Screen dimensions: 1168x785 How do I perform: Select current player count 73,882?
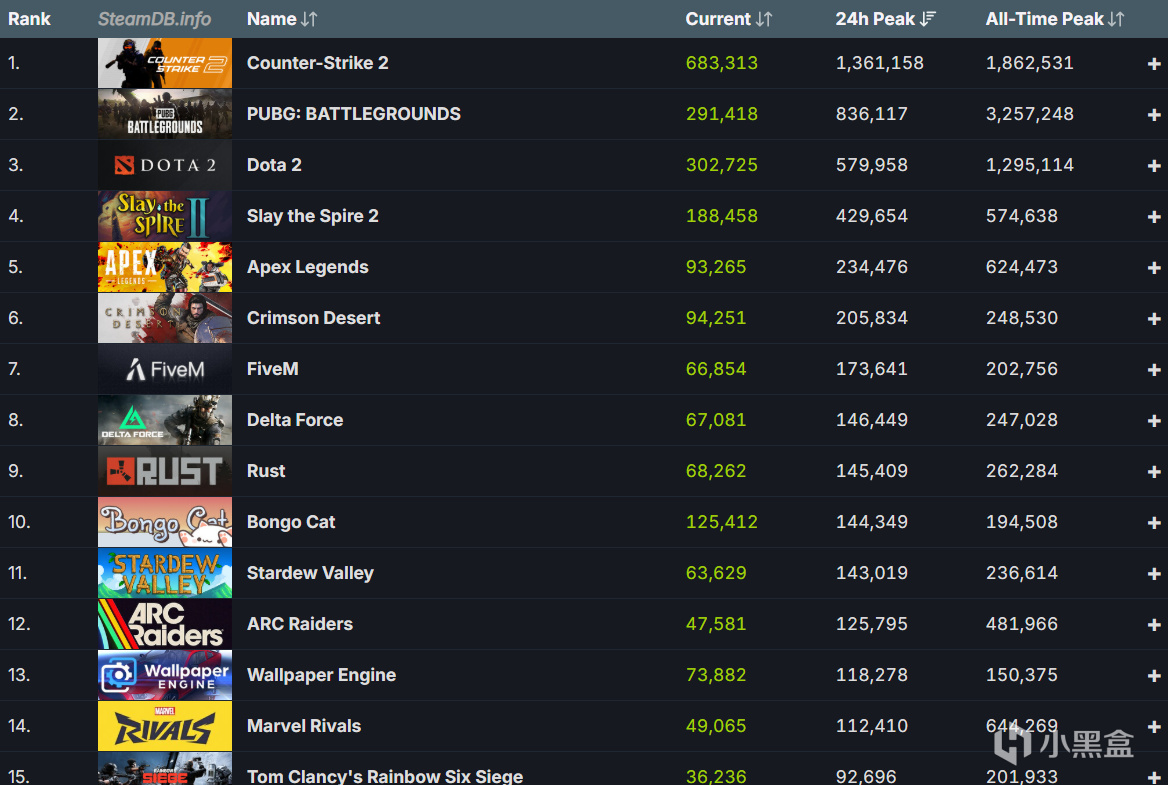click(x=716, y=676)
